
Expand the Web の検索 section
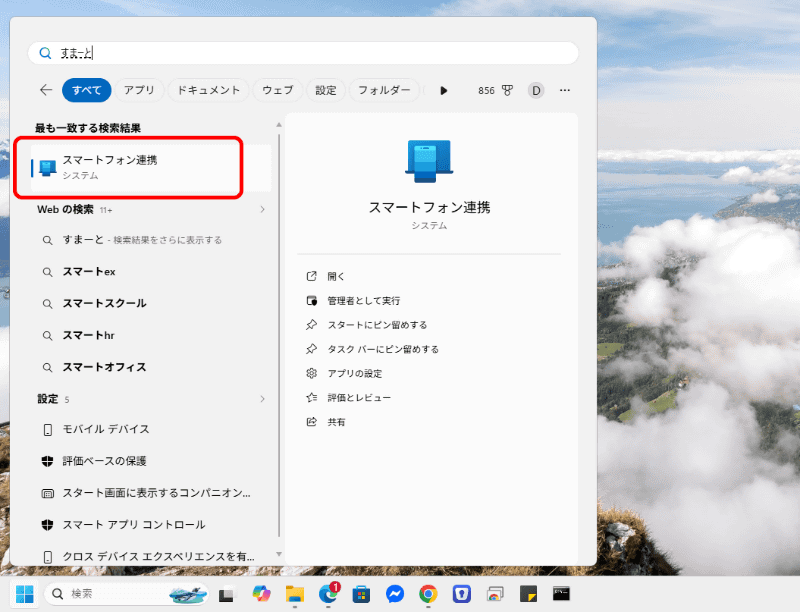click(262, 210)
